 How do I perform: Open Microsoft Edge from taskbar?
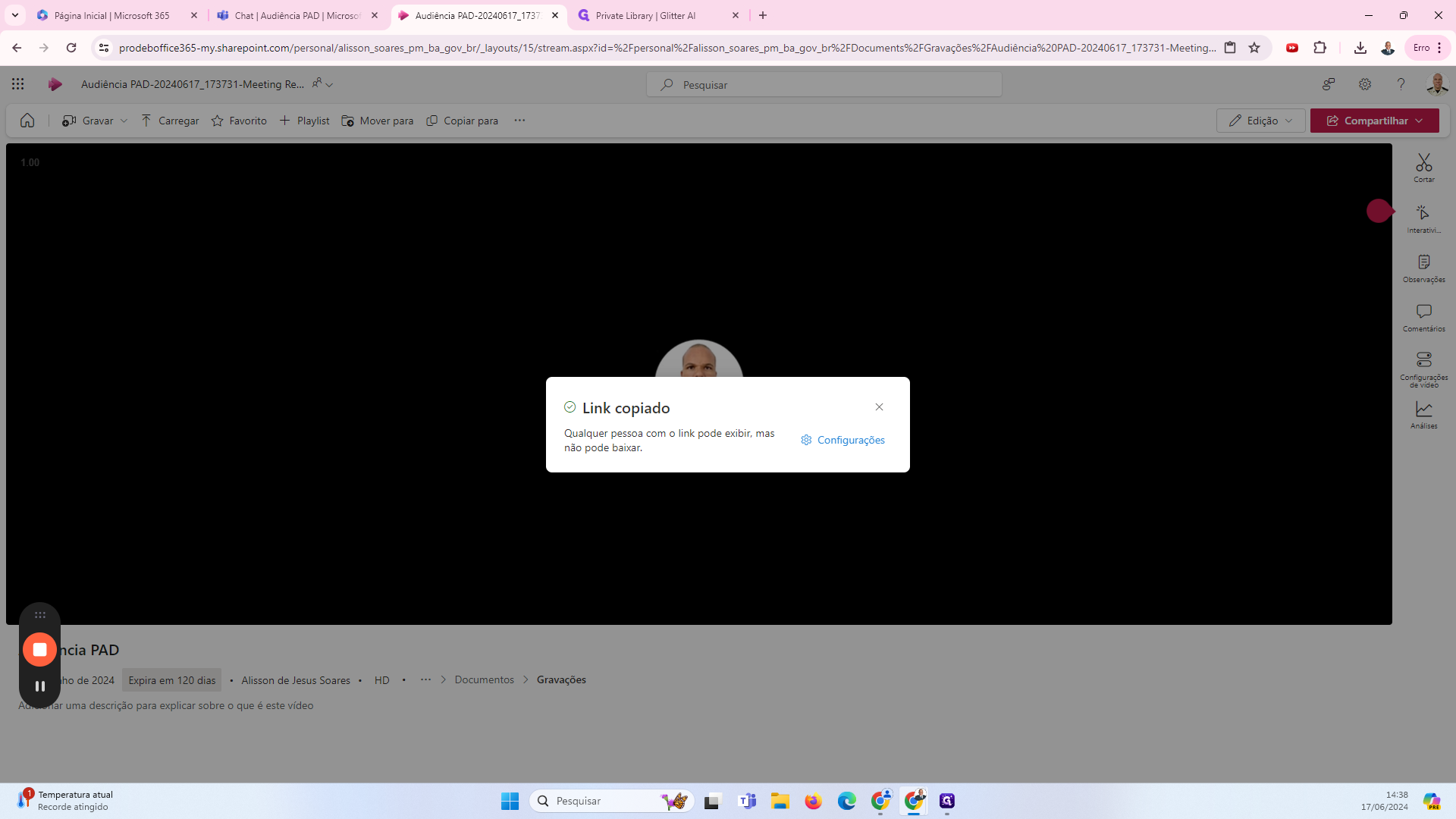[846, 801]
